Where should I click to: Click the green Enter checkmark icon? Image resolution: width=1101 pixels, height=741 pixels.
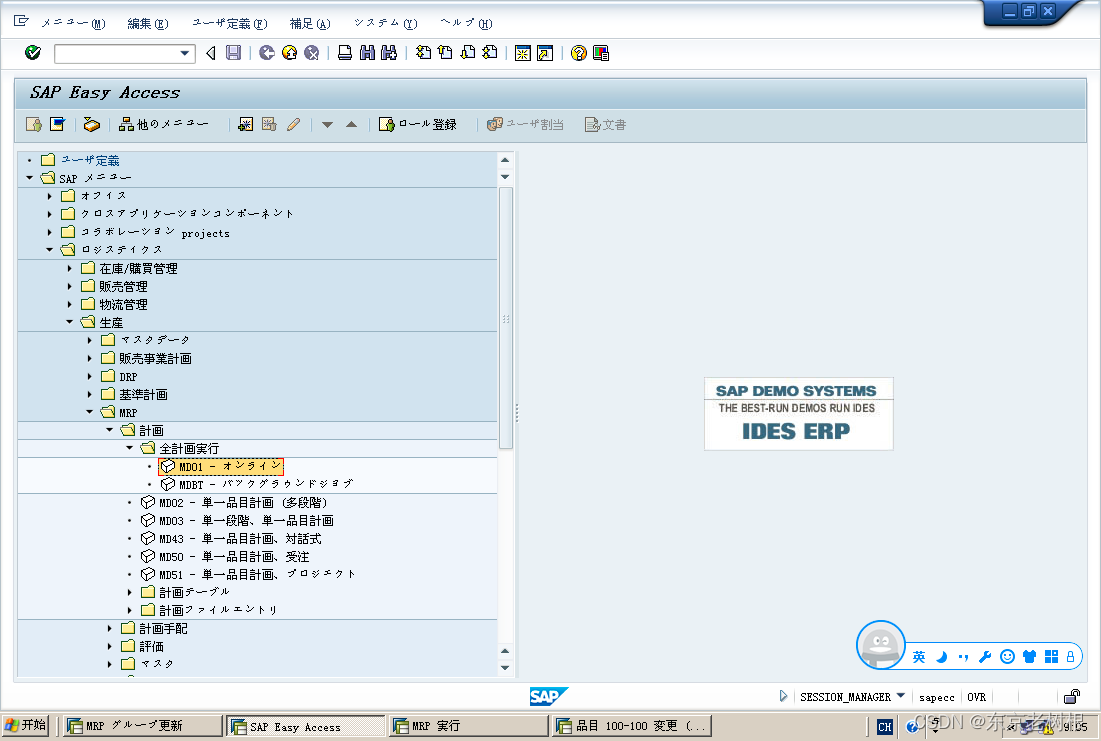(33, 53)
